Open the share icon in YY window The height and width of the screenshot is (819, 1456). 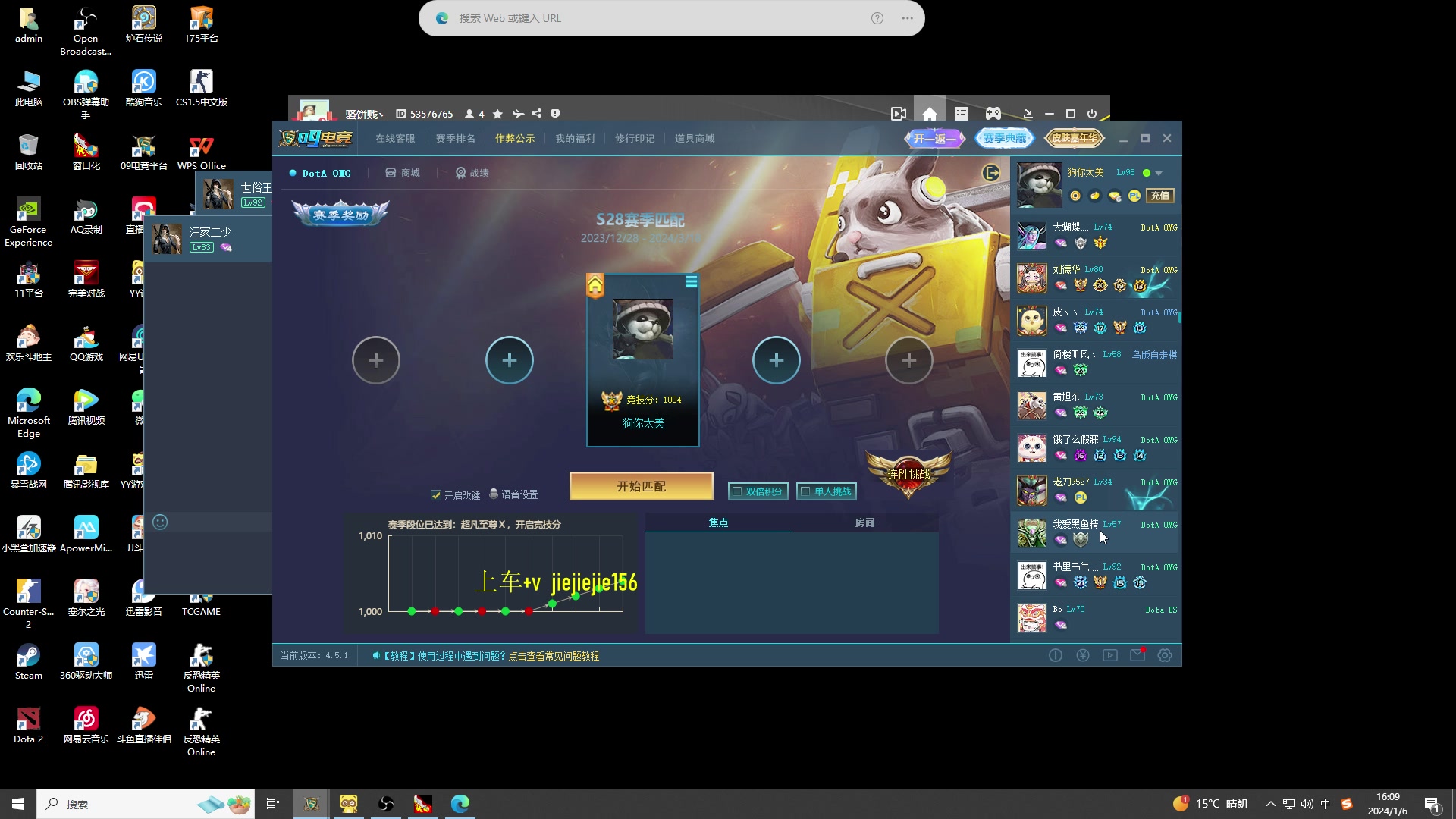pos(536,114)
